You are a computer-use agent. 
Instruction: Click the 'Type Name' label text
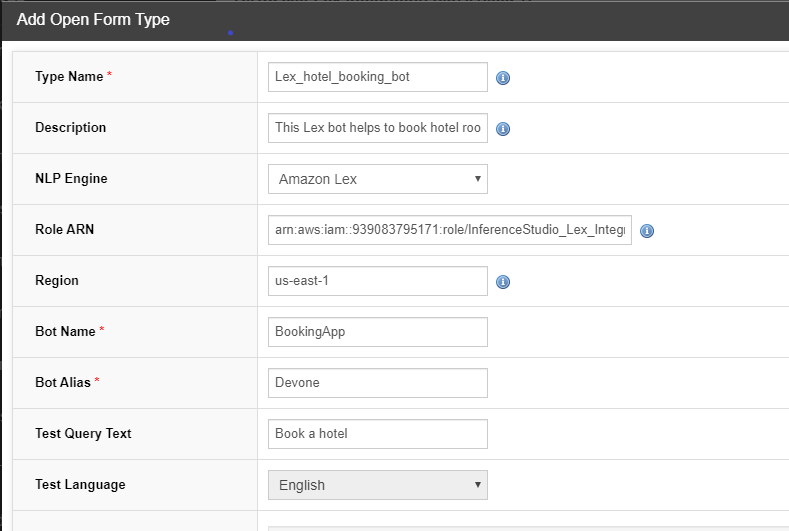coord(69,77)
